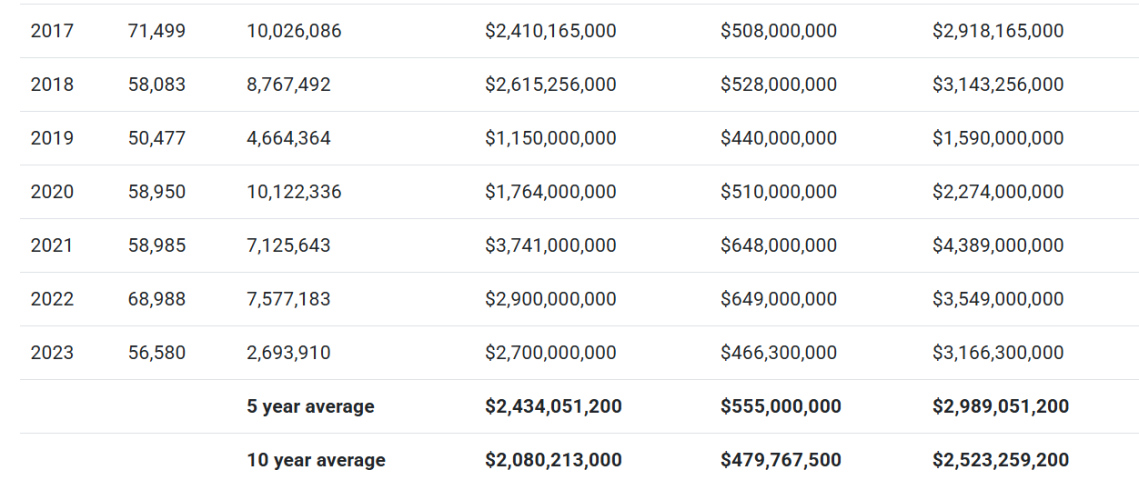
Task: Select the 58,985 value in the 2021 row
Action: (157, 245)
